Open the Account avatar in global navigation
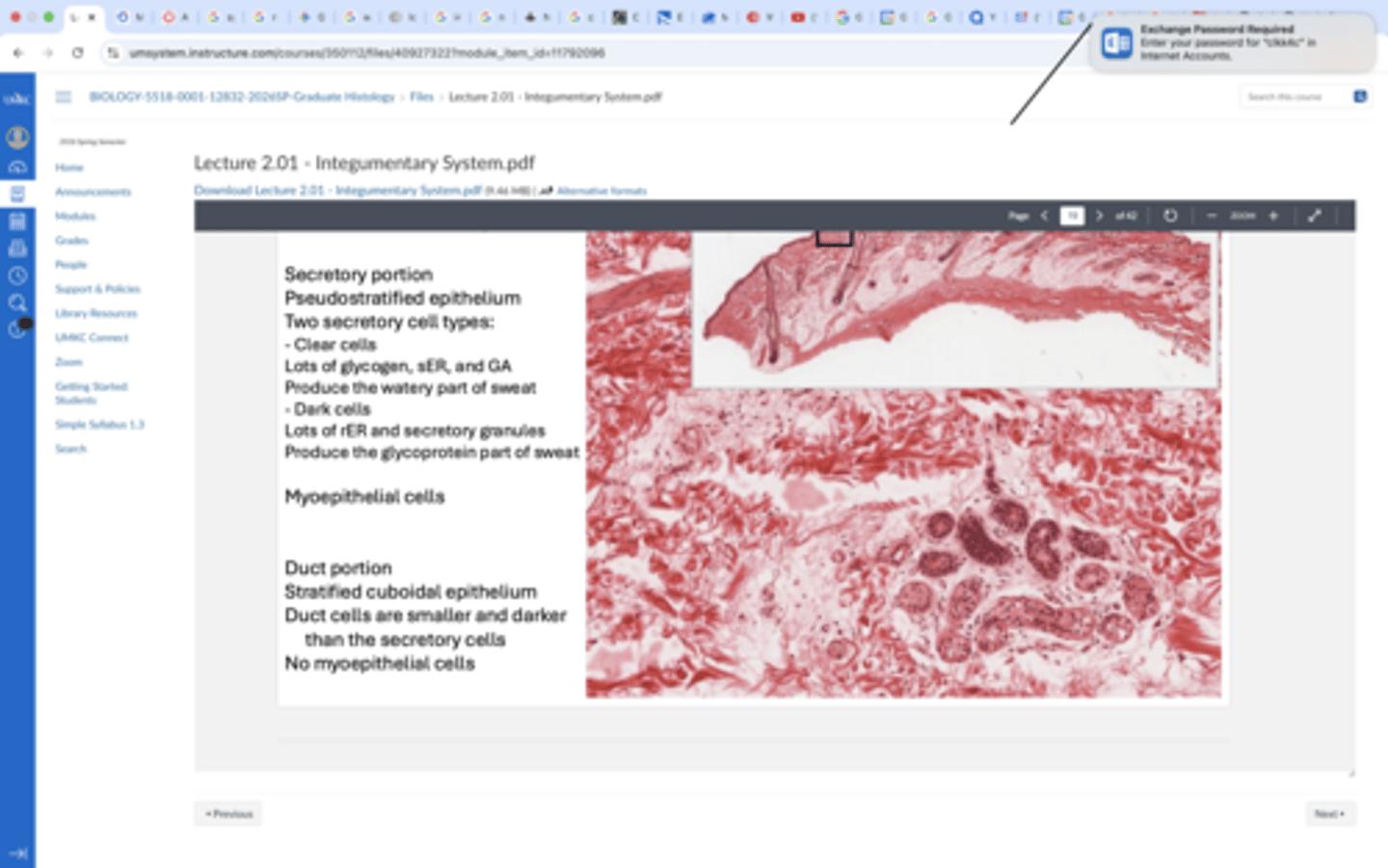The height and width of the screenshot is (868, 1388). [x=17, y=138]
